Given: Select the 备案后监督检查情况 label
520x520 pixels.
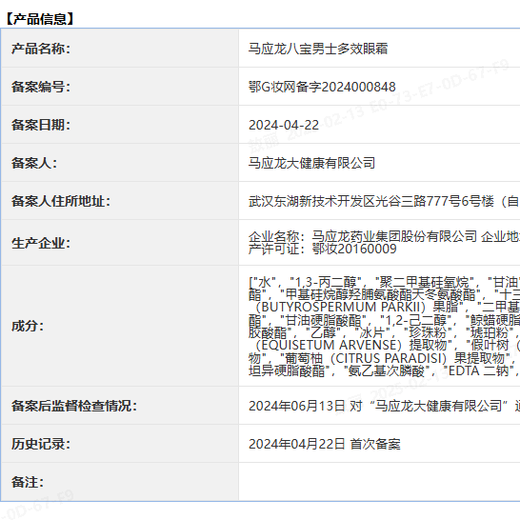Looking at the screenshot, I should click(x=74, y=406).
